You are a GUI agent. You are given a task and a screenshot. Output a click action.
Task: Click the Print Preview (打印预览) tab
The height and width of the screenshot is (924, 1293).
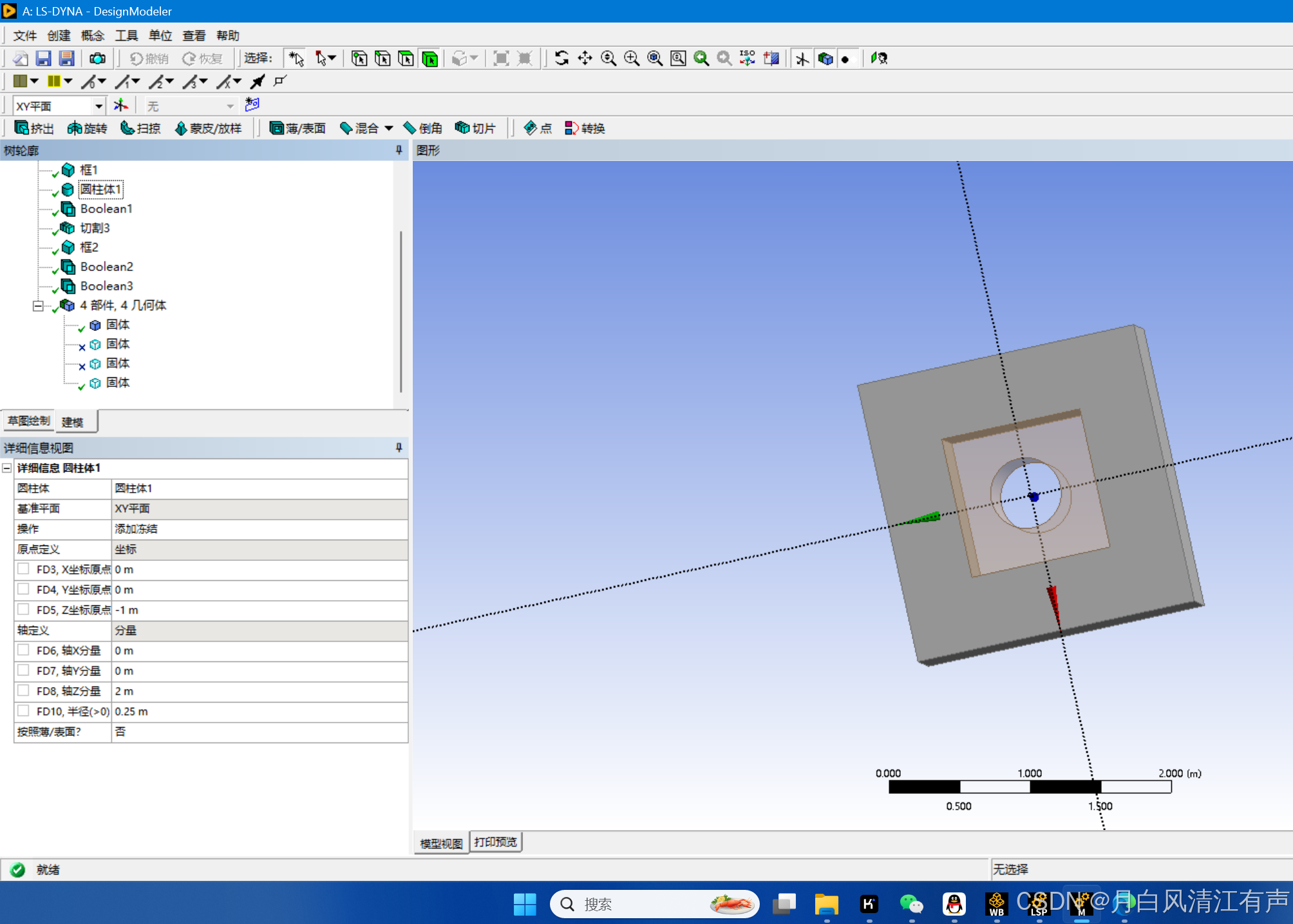(495, 842)
